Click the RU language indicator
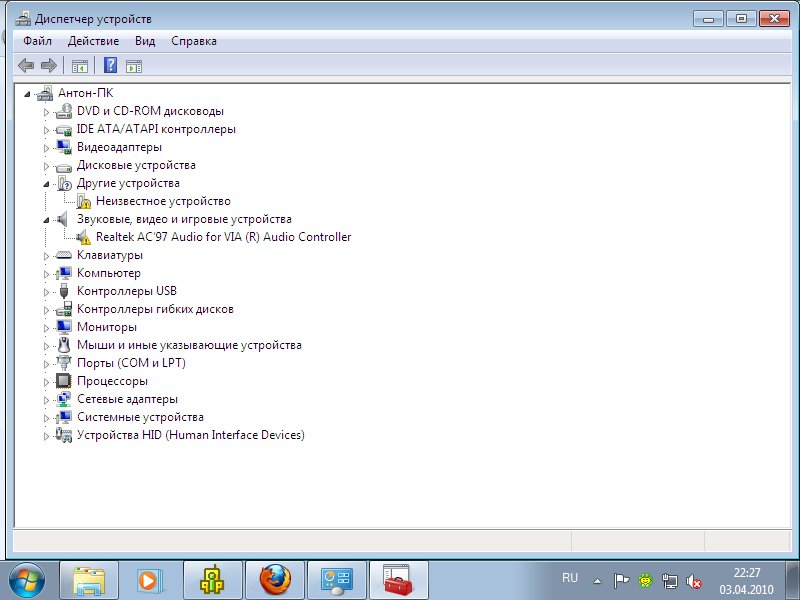 tap(570, 578)
